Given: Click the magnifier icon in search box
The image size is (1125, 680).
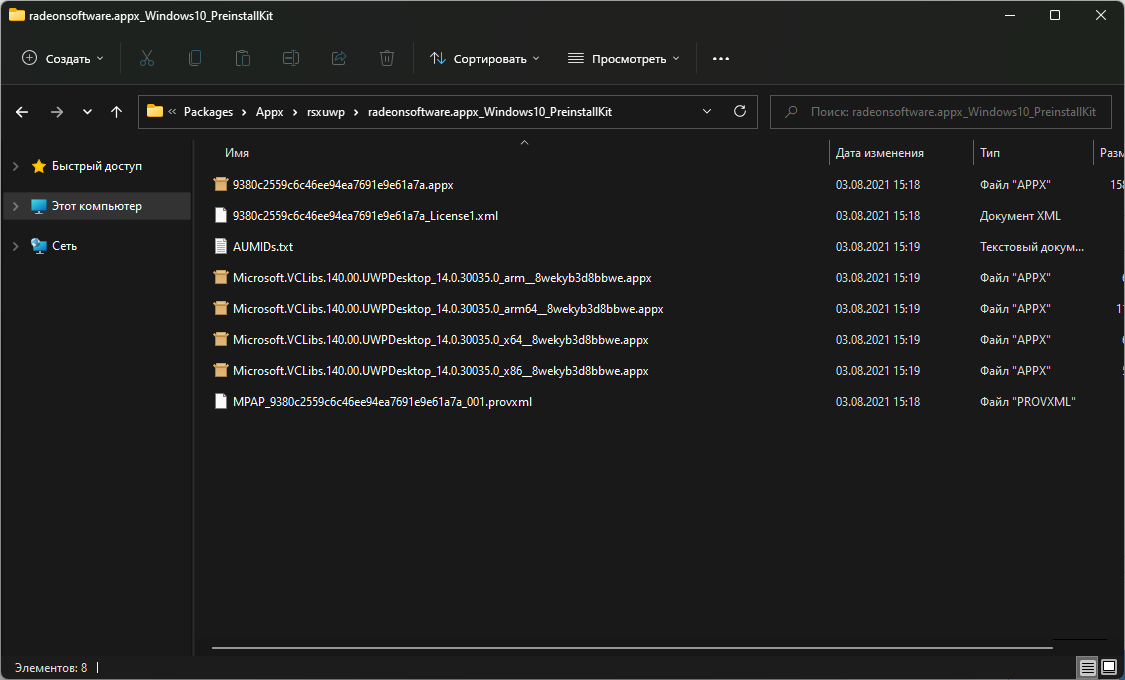Looking at the screenshot, I should click(791, 112).
